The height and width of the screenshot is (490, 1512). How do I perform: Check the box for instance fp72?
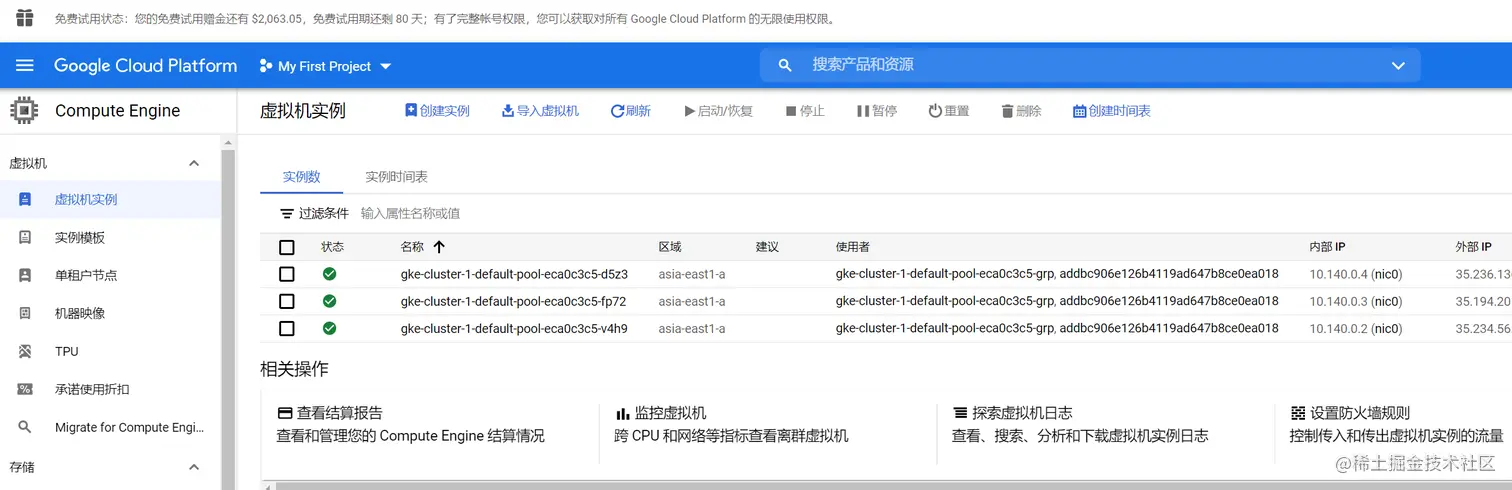287,301
